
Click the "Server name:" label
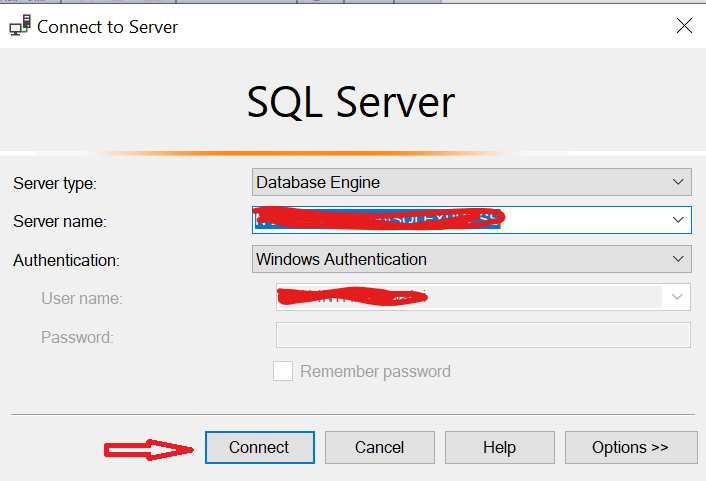(x=59, y=221)
